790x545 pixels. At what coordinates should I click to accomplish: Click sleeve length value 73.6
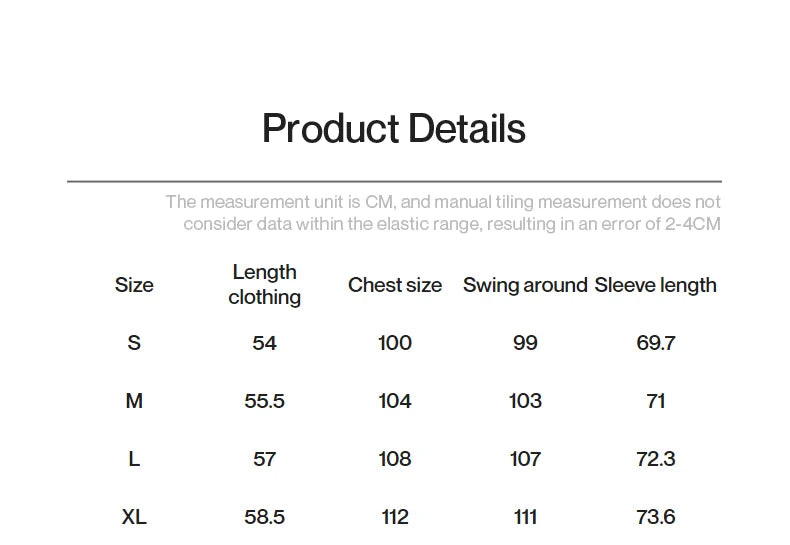coord(655,517)
